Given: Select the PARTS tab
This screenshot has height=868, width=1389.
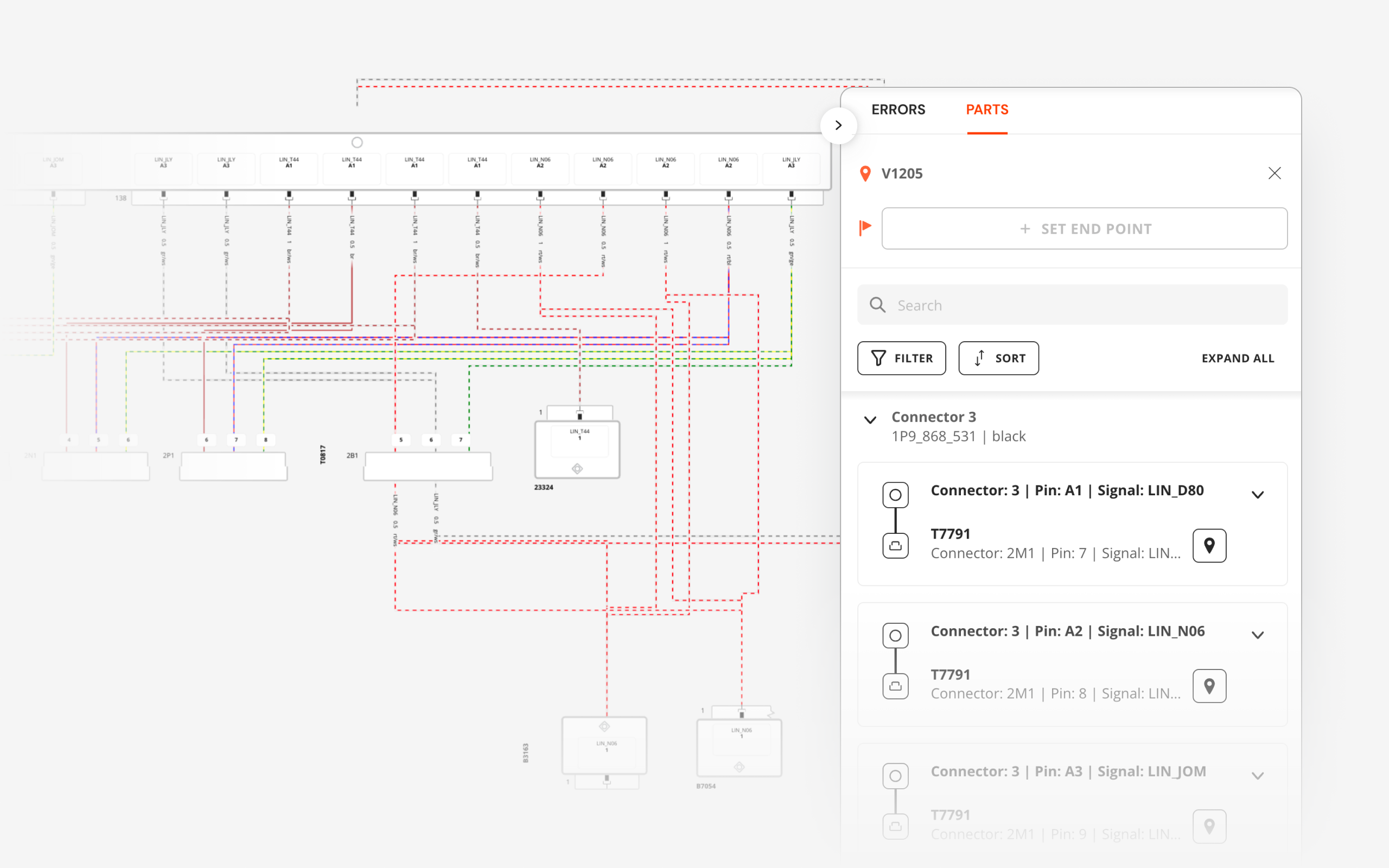Looking at the screenshot, I should coord(986,110).
